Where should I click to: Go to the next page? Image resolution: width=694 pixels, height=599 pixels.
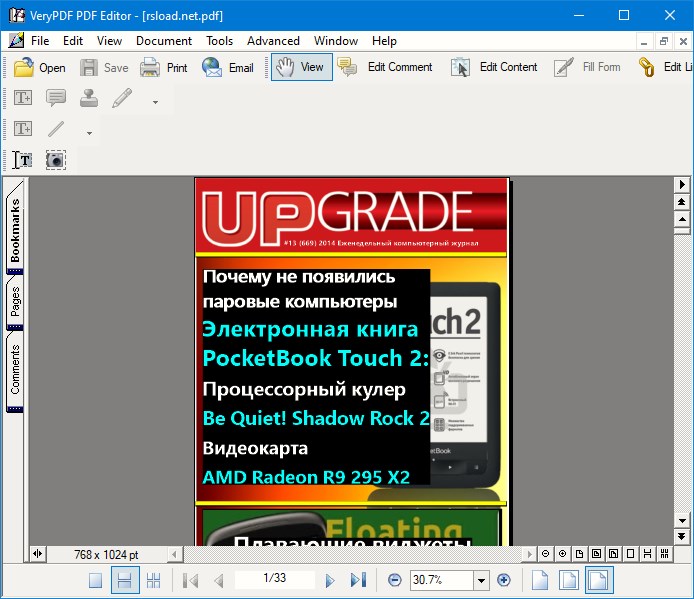(329, 580)
